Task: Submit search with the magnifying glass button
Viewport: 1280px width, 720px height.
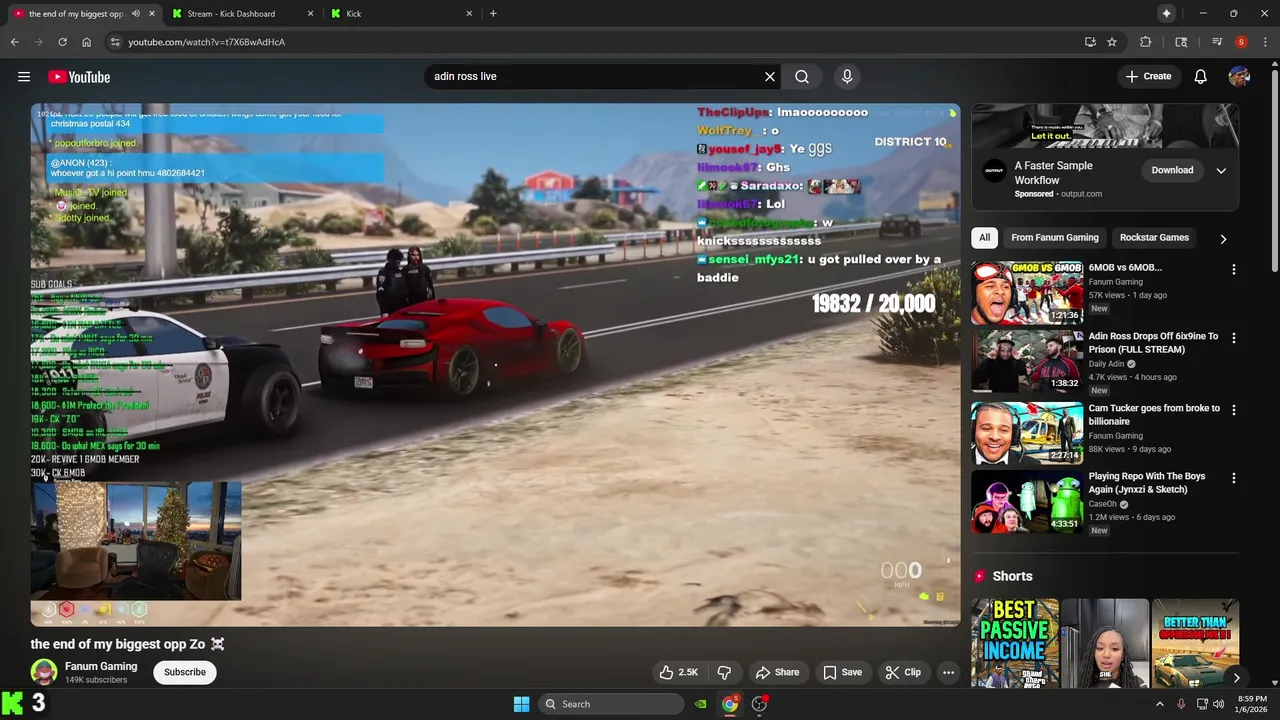Action: point(802,76)
